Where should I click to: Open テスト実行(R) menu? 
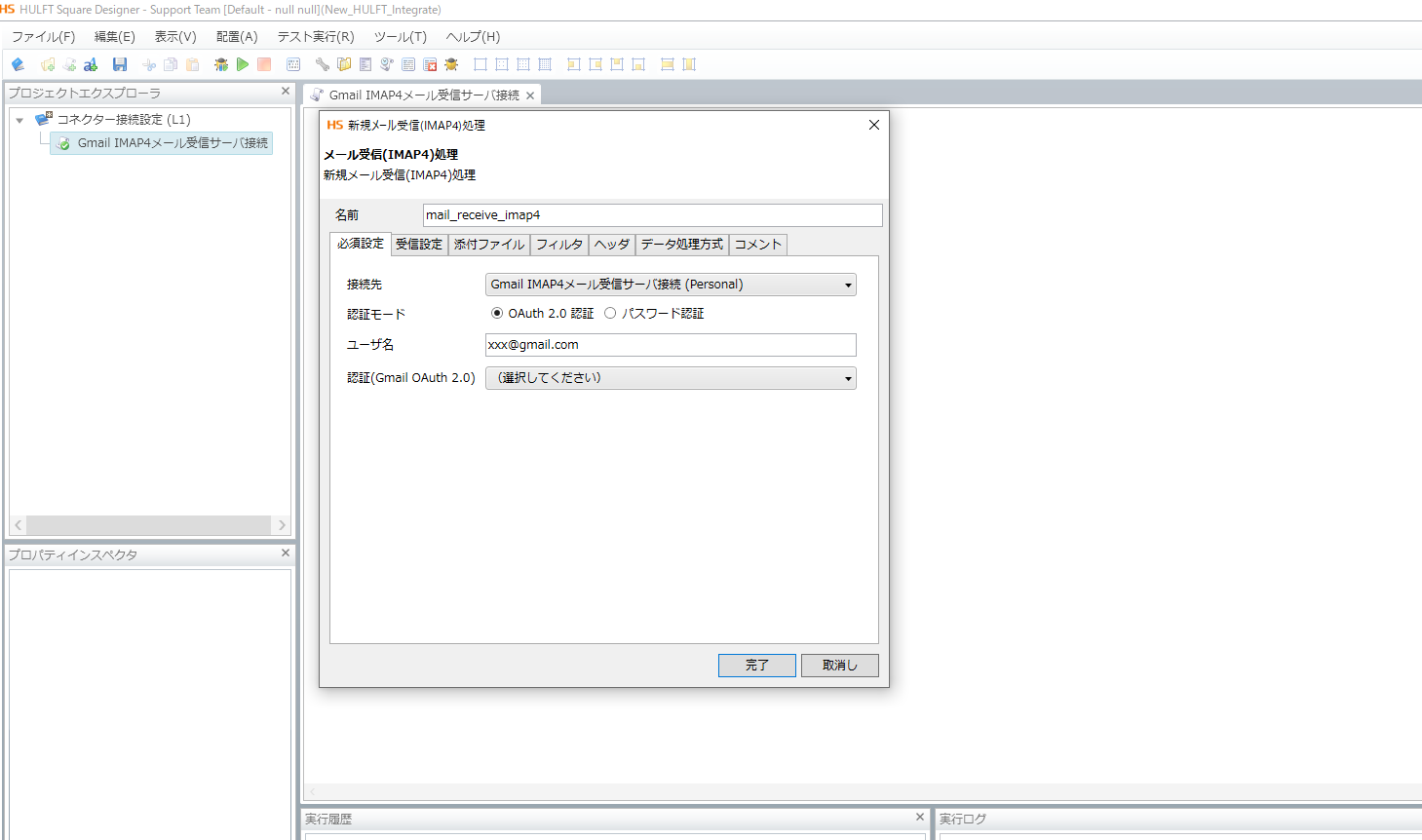[x=316, y=37]
